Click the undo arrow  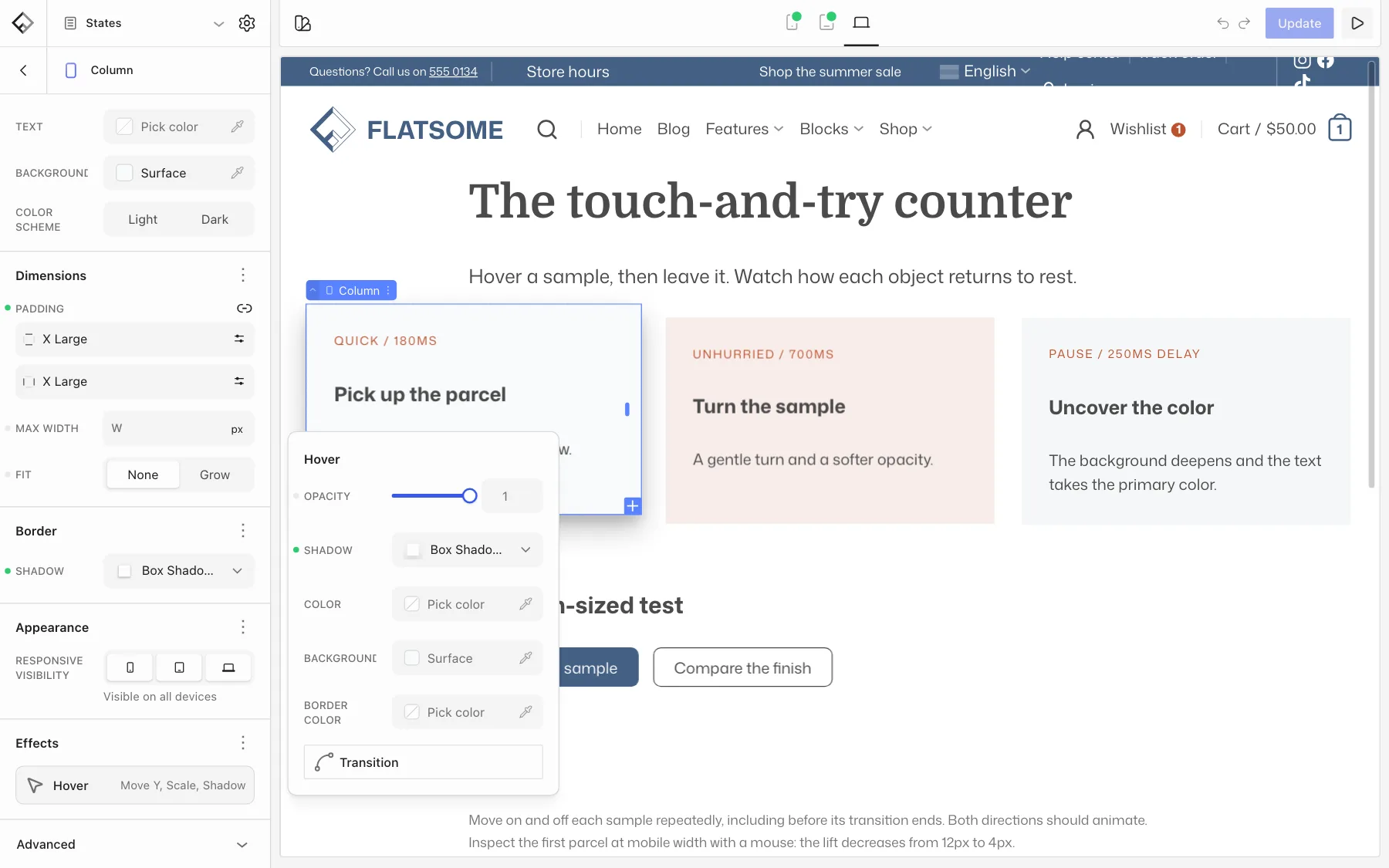pyautogui.click(x=1223, y=23)
